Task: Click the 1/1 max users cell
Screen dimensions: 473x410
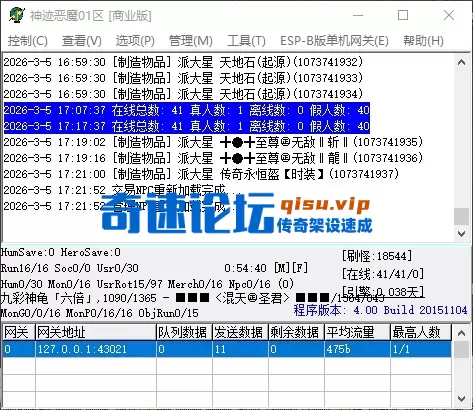Action: coord(421,349)
